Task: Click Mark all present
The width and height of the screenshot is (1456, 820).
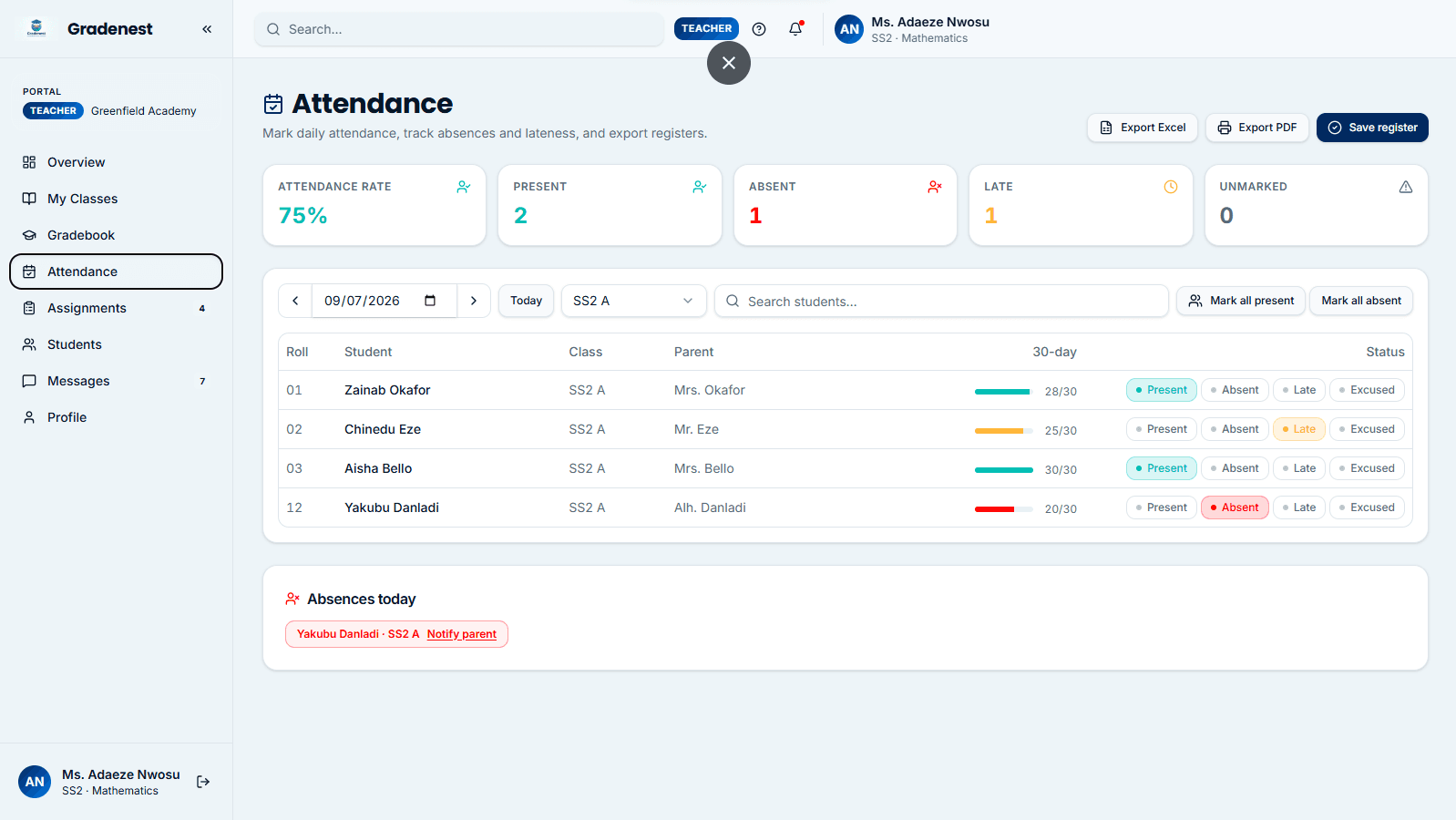Action: coord(1241,301)
